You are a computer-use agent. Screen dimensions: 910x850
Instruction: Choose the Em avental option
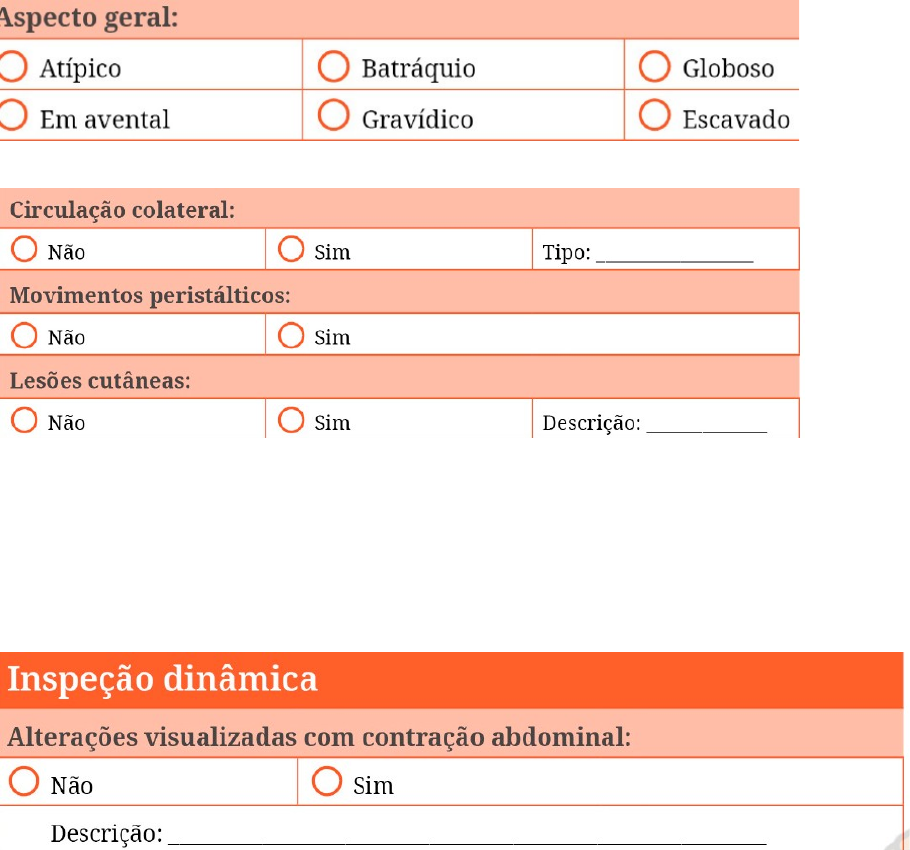coord(13,115)
